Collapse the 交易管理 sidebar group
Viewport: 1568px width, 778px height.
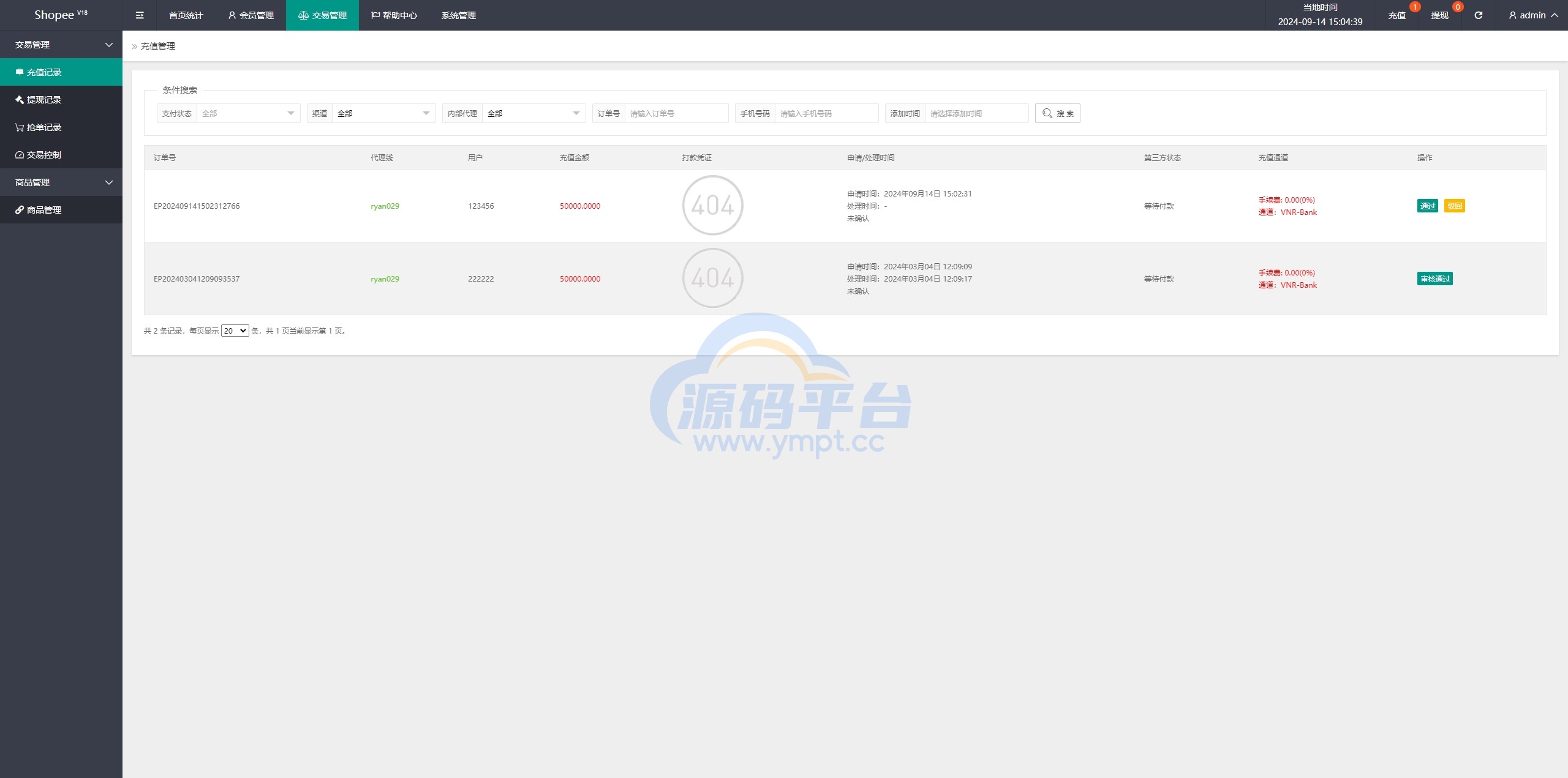[61, 45]
